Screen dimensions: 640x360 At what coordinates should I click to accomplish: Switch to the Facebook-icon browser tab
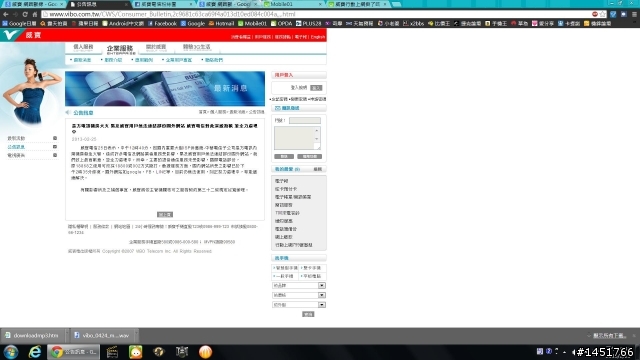pyautogui.click(x=163, y=4)
